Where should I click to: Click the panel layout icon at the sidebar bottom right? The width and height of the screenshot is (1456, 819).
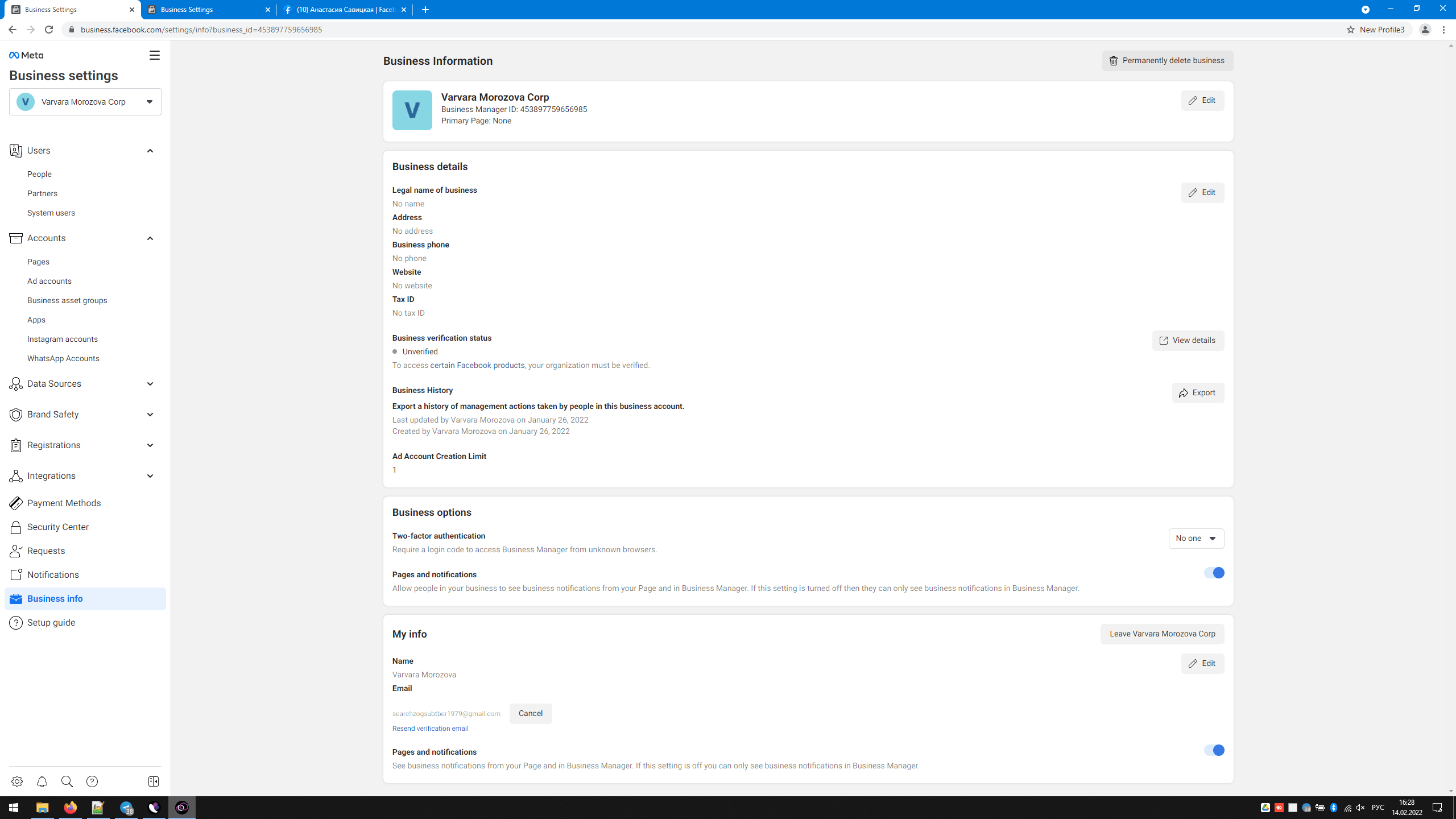154,781
